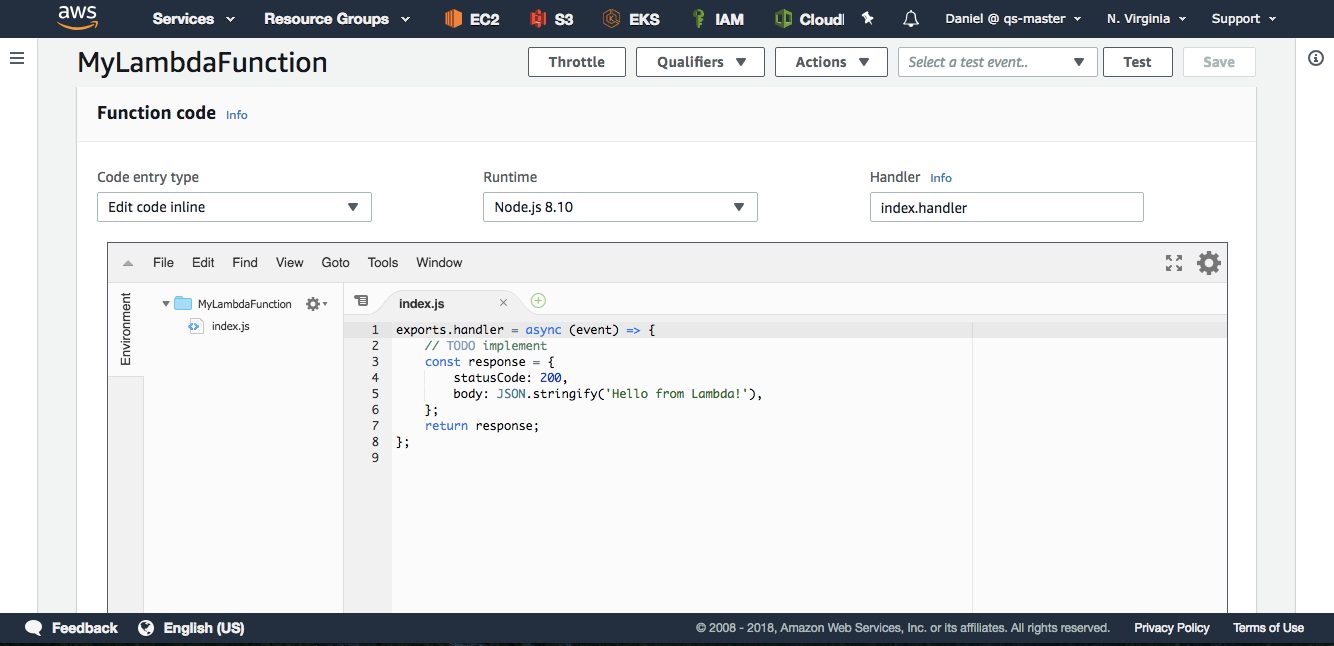Open the EKS service shortcut icon

tap(612, 18)
